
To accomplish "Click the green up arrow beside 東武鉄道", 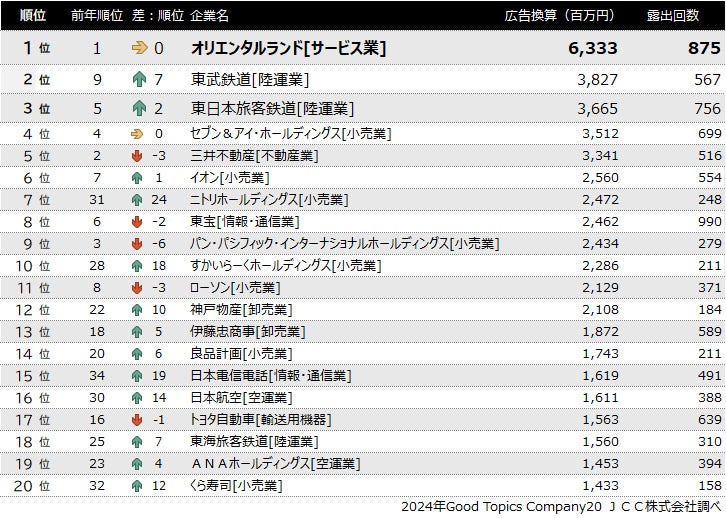I will click(x=139, y=79).
